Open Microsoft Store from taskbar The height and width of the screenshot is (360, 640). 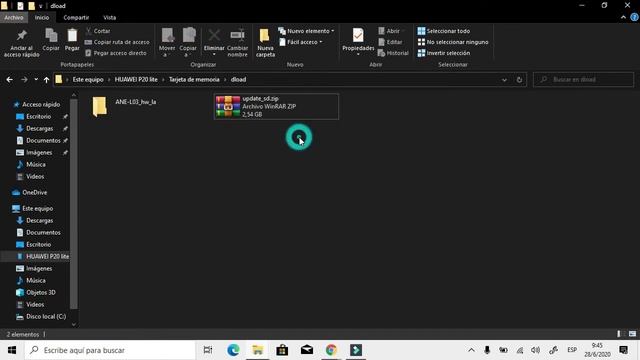(x=282, y=350)
